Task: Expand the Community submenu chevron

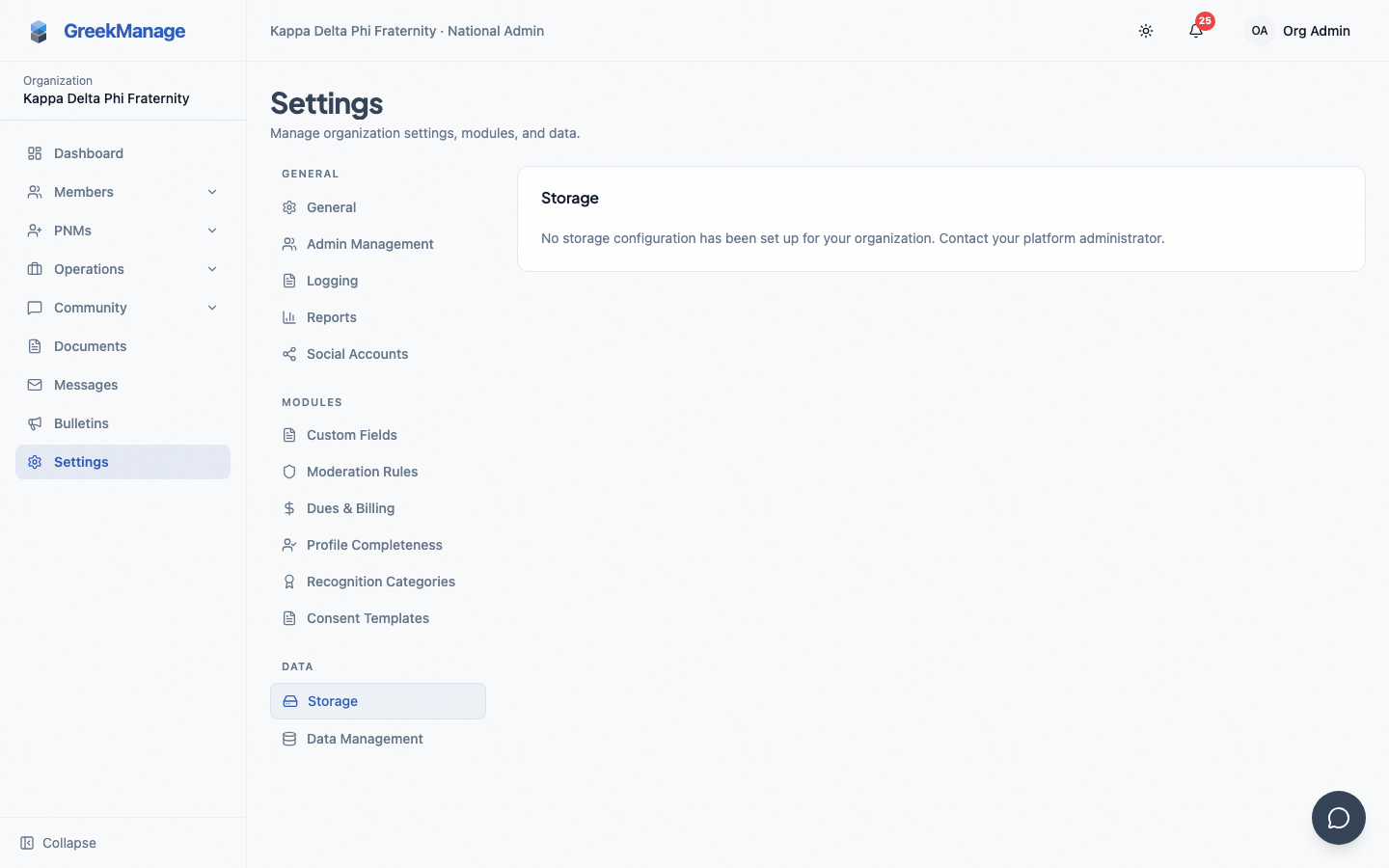Action: tap(212, 308)
